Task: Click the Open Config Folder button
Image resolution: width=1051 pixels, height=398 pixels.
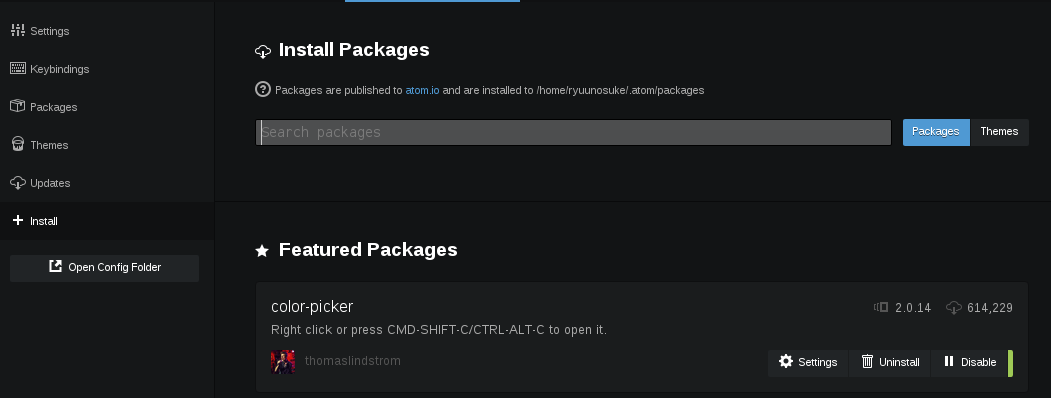Action: pos(105,267)
